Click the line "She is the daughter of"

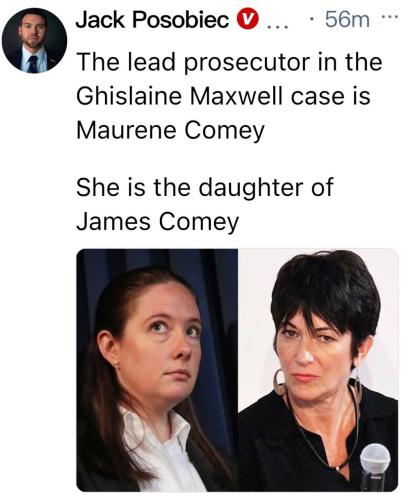(x=205, y=188)
